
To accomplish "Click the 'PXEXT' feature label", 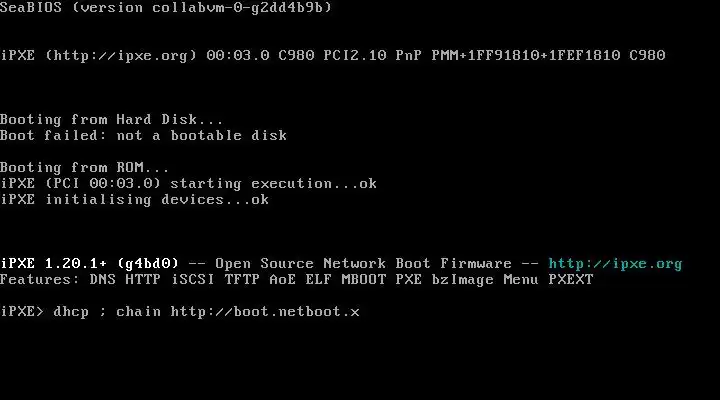I will (571, 280).
